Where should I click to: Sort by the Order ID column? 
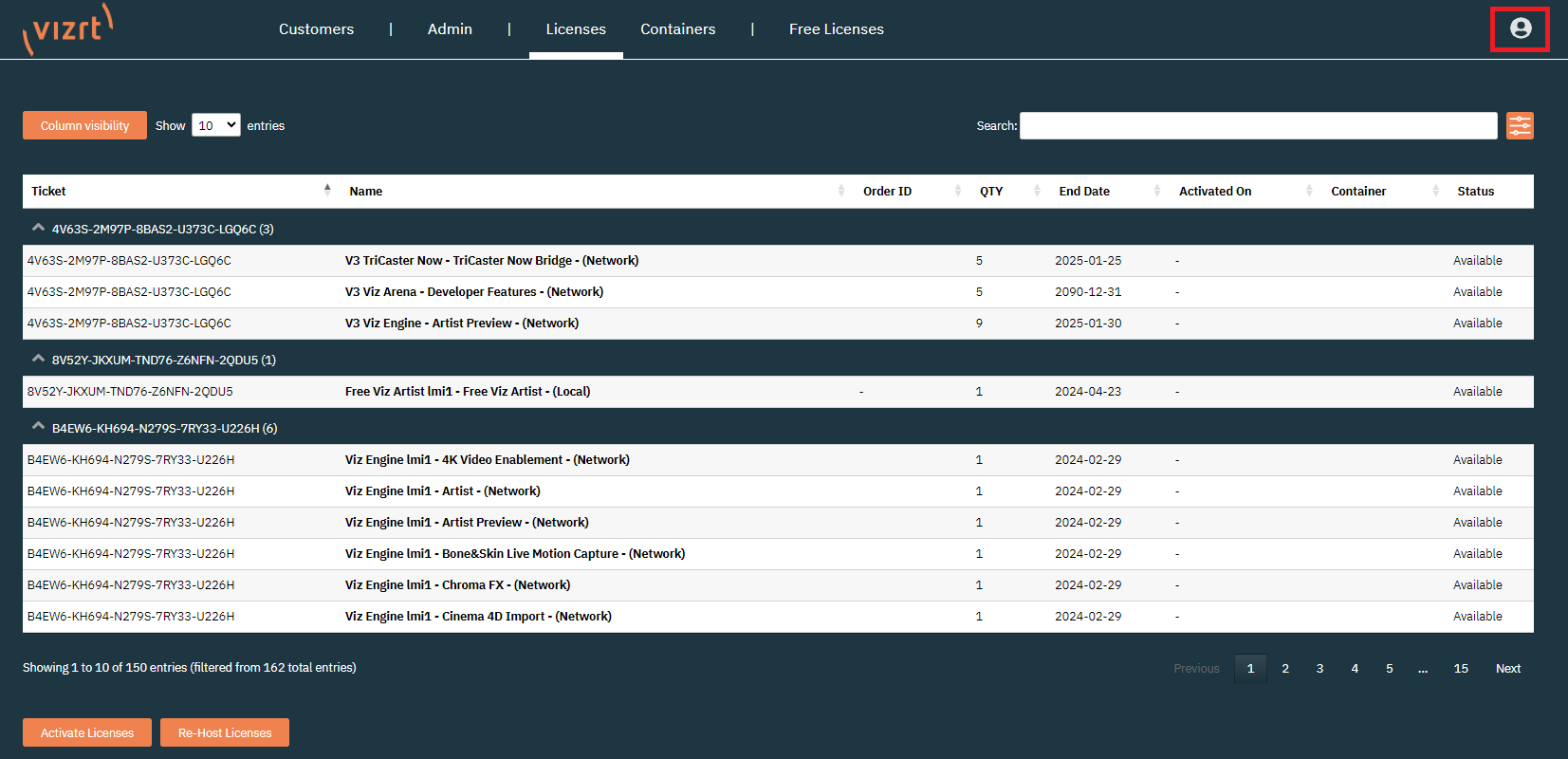[x=887, y=191]
